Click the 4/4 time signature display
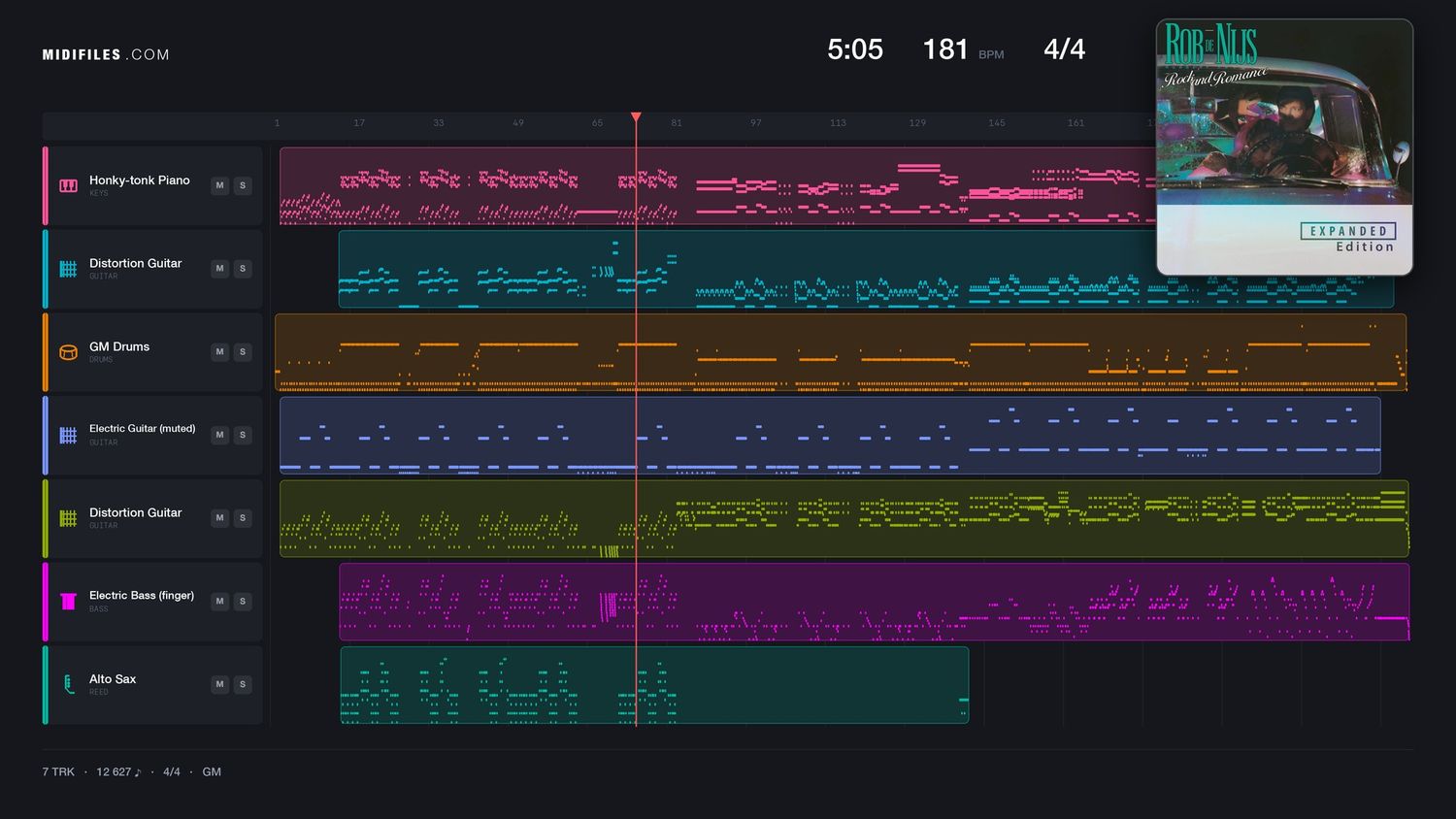The width and height of the screenshot is (1456, 819). tap(1064, 49)
